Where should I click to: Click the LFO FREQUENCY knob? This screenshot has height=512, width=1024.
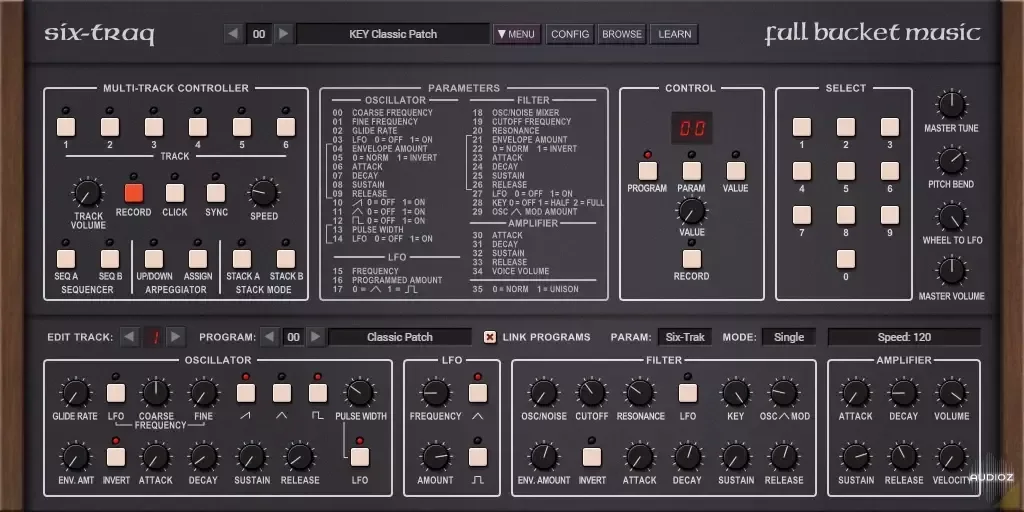click(x=436, y=393)
